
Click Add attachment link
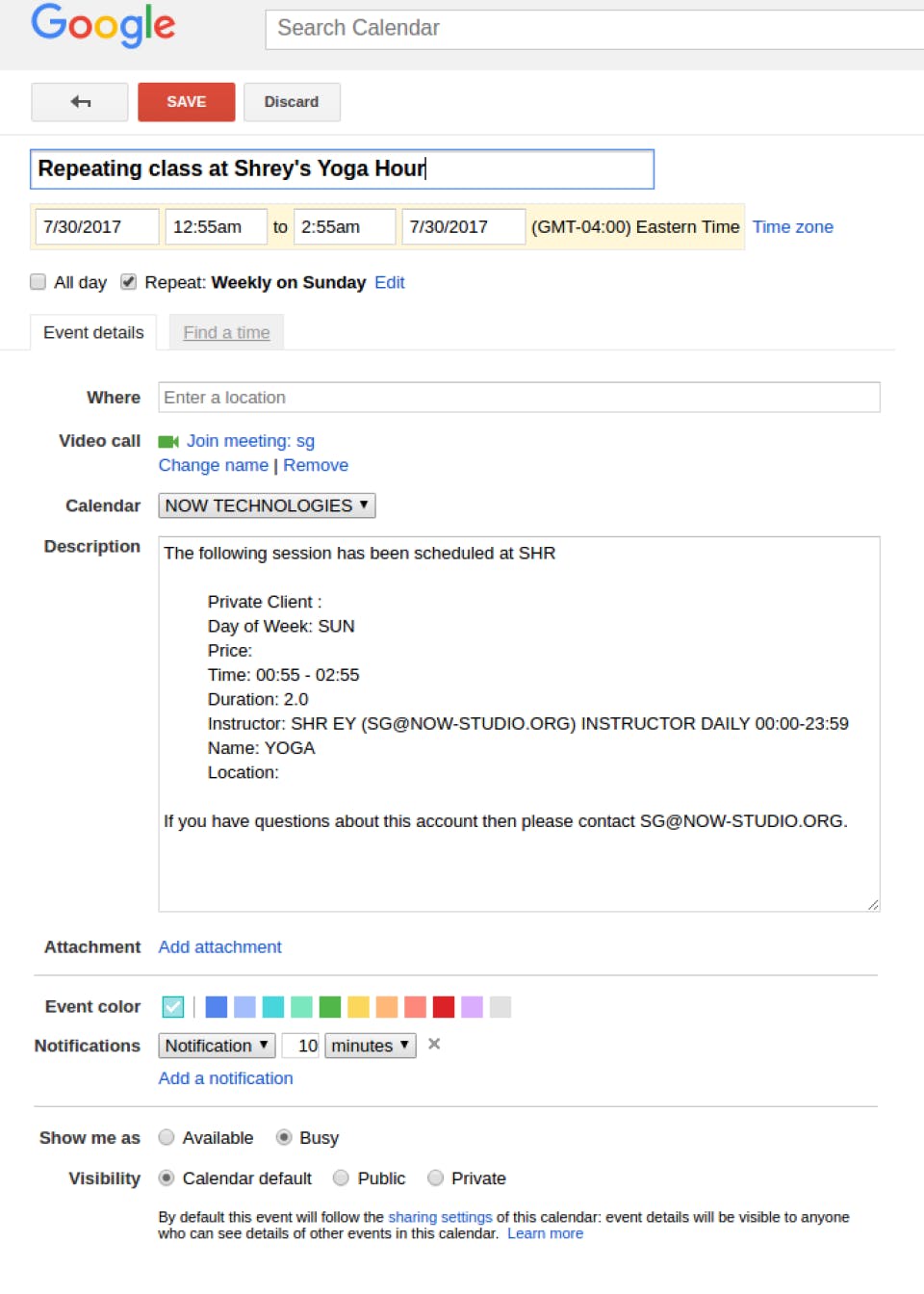(x=220, y=947)
